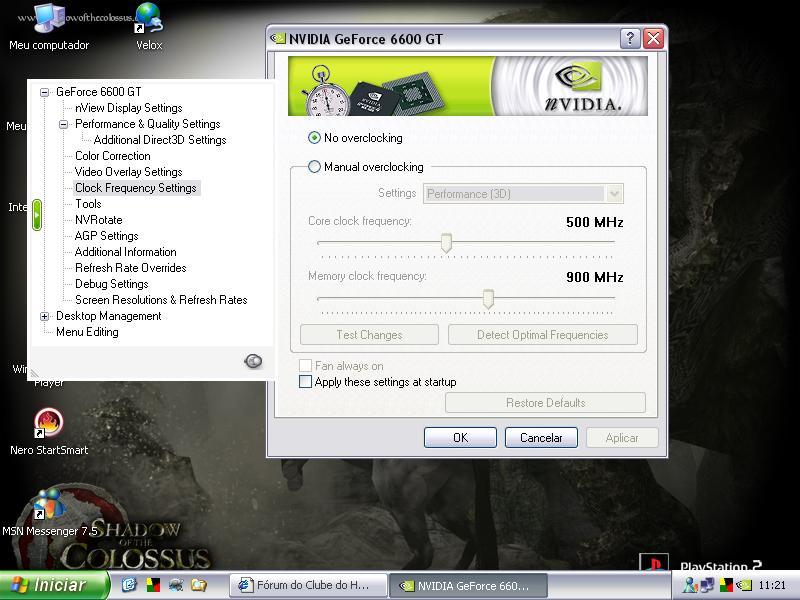Viewport: 800px width, 600px height.
Task: Click the NVIDIA settings tray icon
Action: pyautogui.click(x=744, y=585)
